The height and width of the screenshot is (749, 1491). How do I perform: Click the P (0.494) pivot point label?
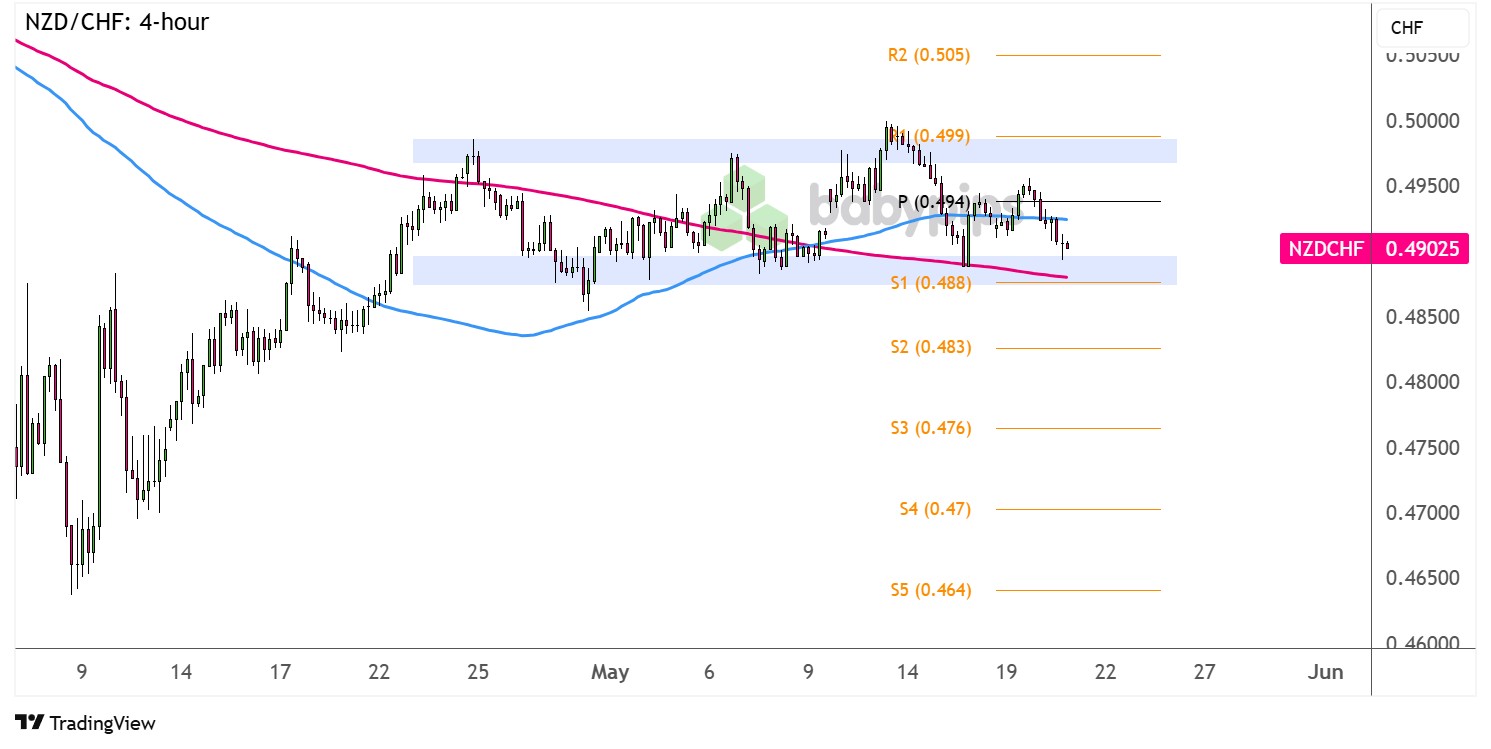point(932,202)
